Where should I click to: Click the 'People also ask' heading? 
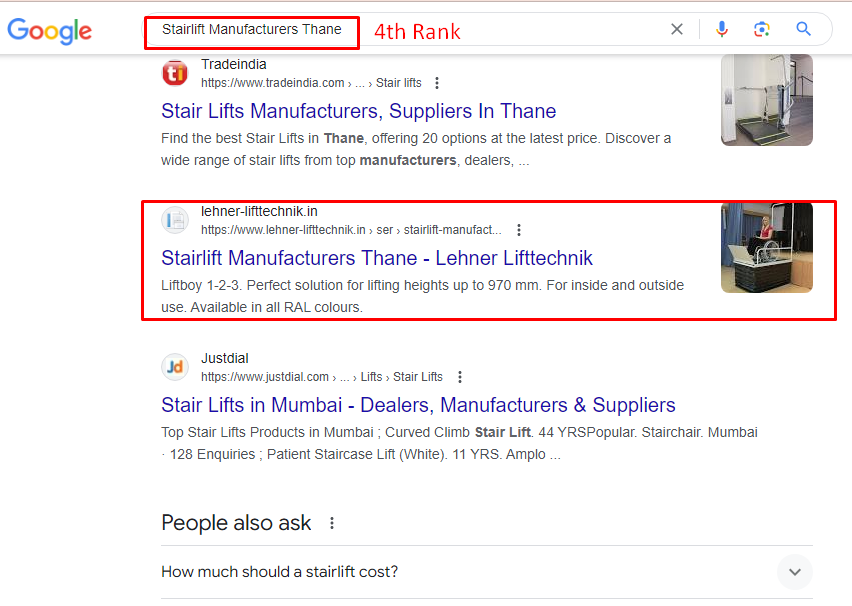[236, 523]
